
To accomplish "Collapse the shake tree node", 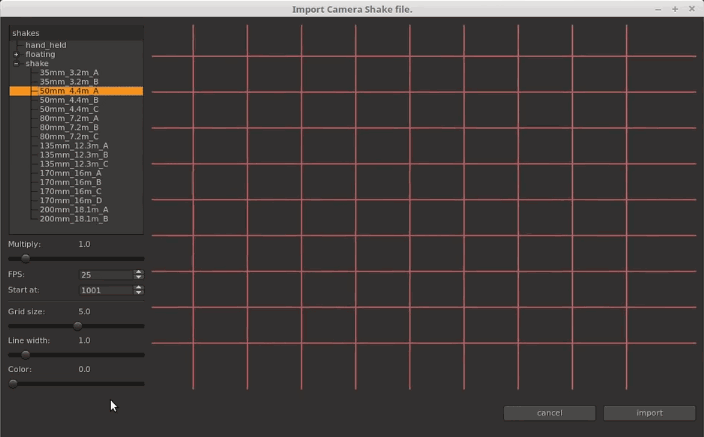I will click(16, 63).
